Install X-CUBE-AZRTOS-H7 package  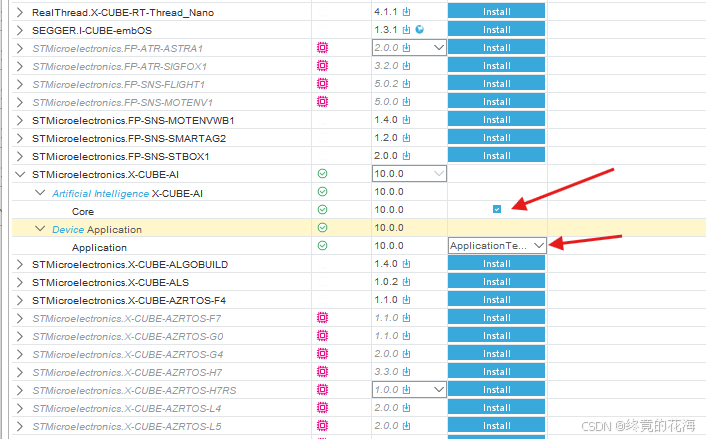point(496,371)
